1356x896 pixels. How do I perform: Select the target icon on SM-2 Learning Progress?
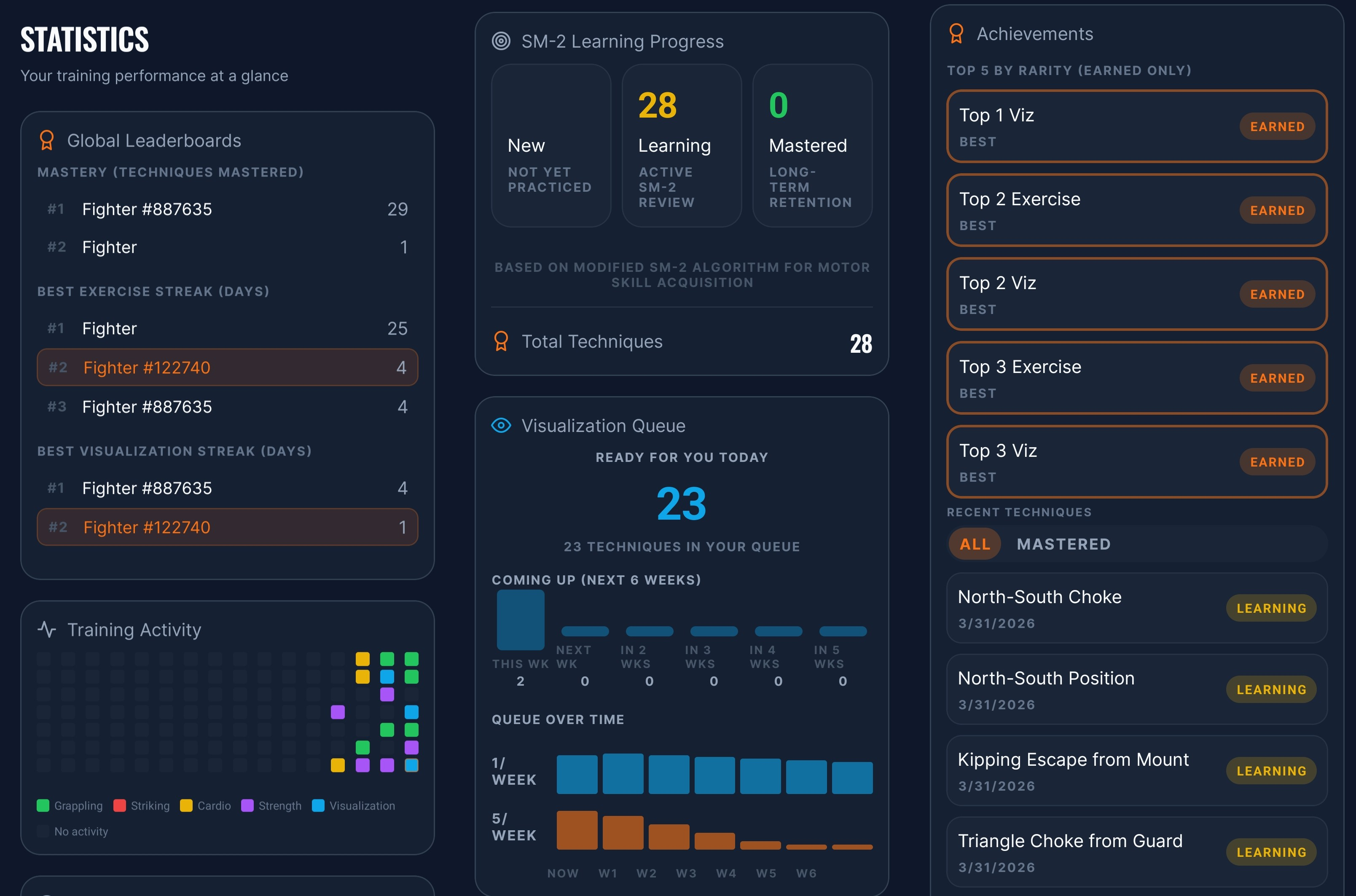502,40
